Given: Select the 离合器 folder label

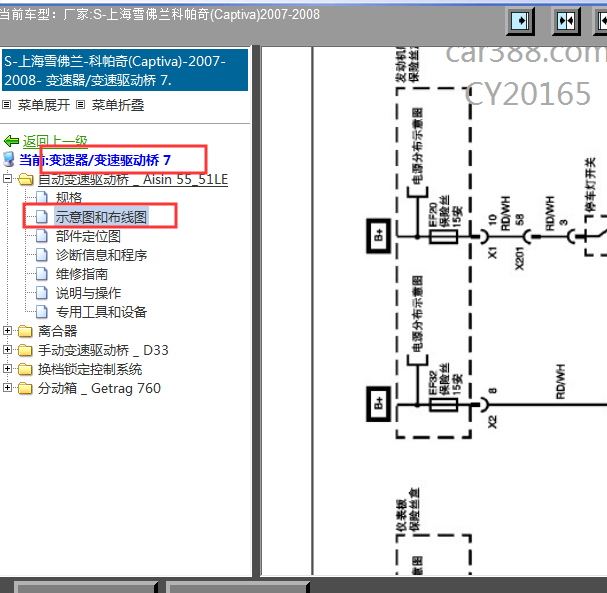Looking at the screenshot, I should (x=58, y=331).
